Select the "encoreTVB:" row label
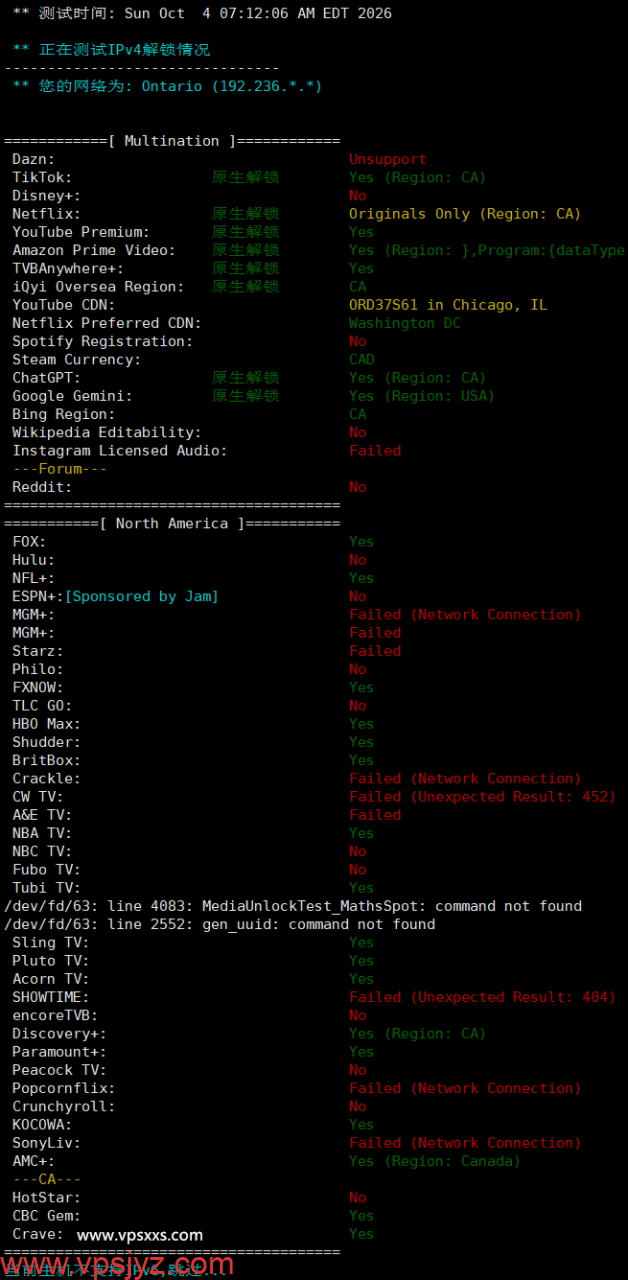The height and width of the screenshot is (1280, 628). pyautogui.click(x=55, y=1015)
